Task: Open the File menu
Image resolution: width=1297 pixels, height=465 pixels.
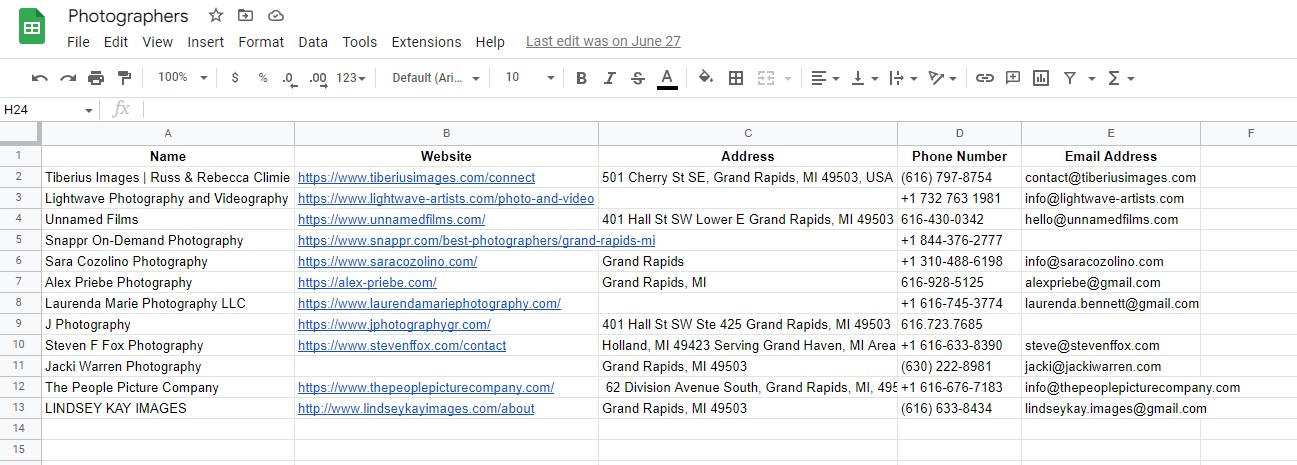Action: click(x=78, y=42)
